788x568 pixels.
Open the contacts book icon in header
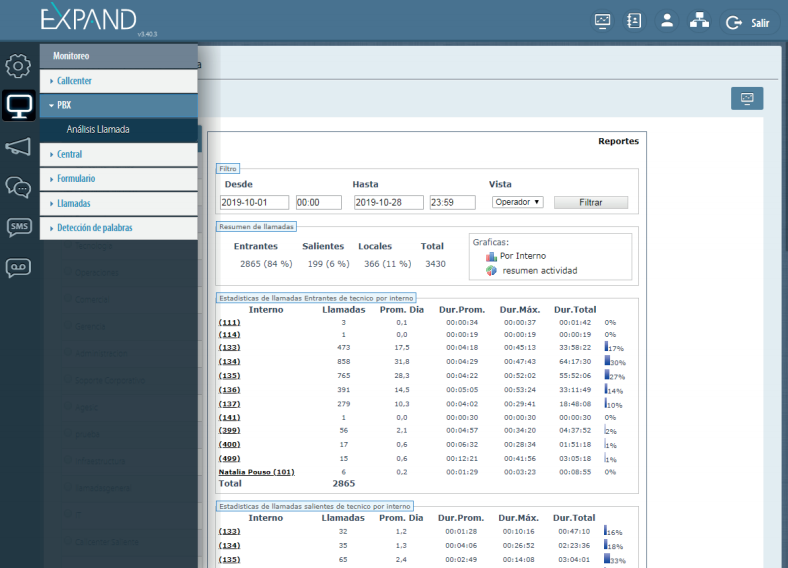point(634,21)
